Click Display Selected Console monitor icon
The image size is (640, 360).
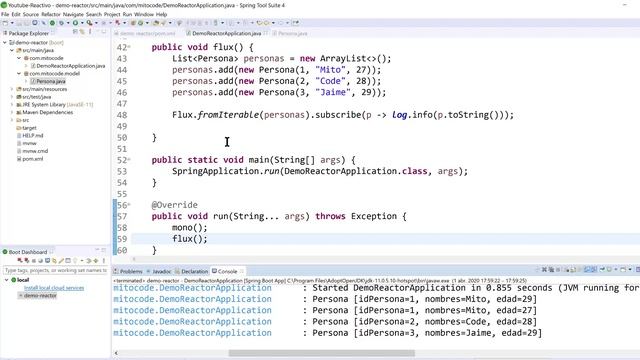[609, 270]
